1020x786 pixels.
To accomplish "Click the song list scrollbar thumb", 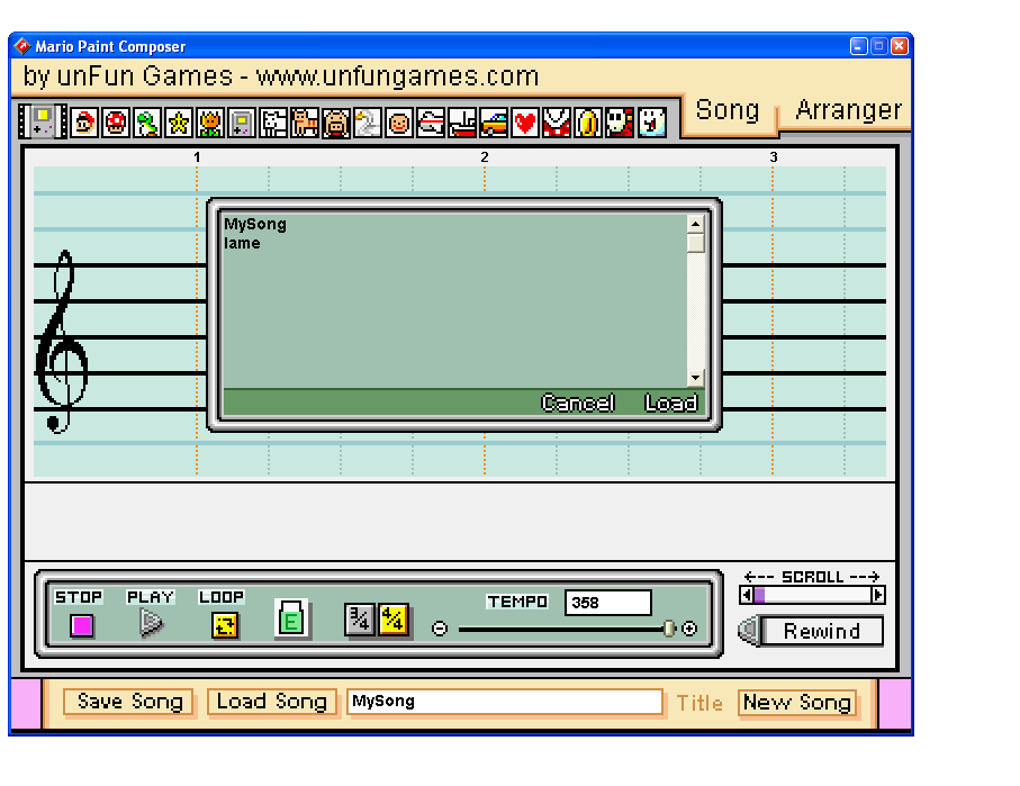I will 695,243.
